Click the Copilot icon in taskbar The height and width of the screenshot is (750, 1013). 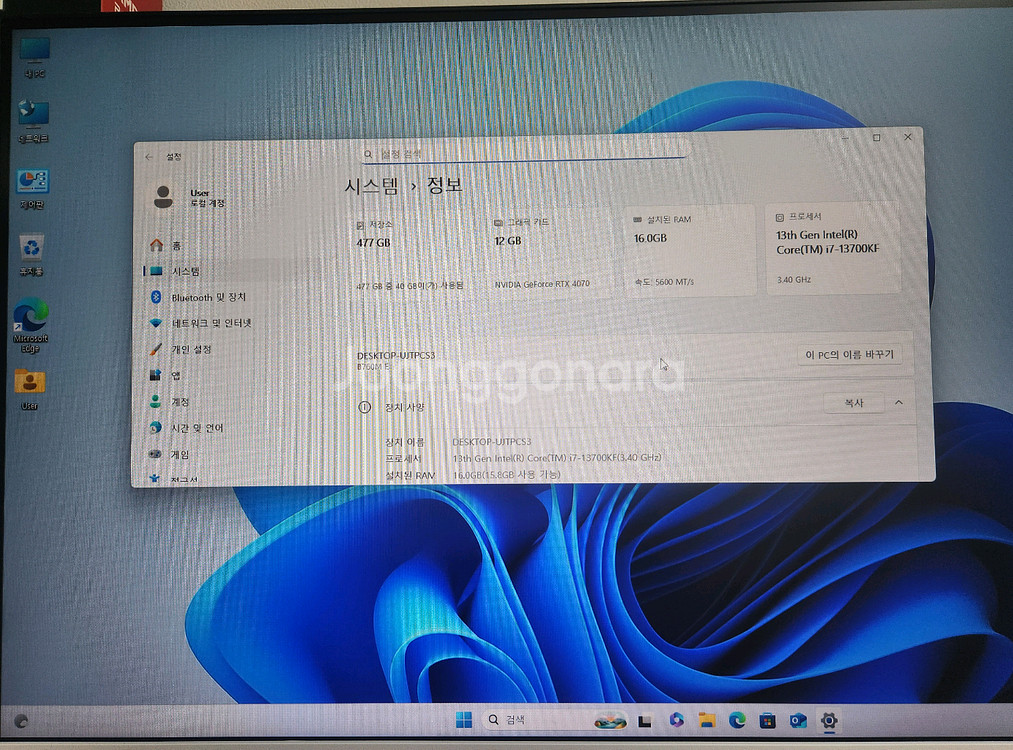pos(676,720)
